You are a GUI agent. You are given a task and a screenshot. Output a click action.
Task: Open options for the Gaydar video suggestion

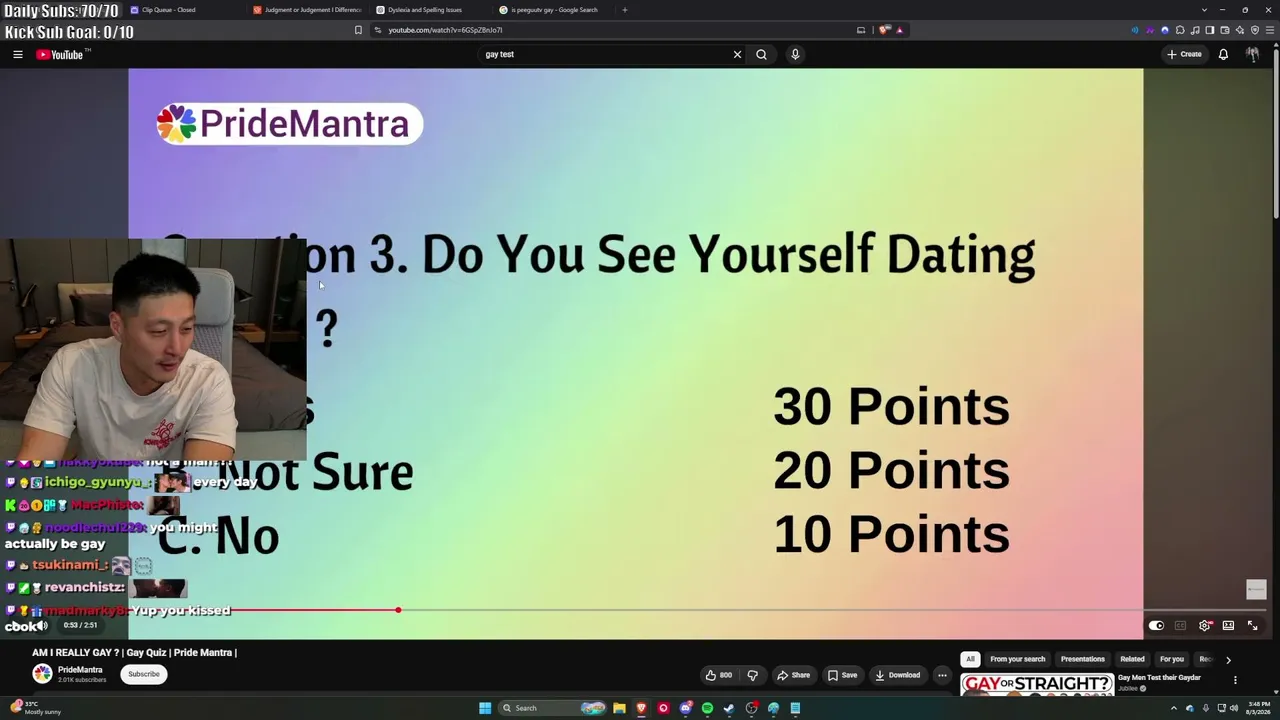1235,680
